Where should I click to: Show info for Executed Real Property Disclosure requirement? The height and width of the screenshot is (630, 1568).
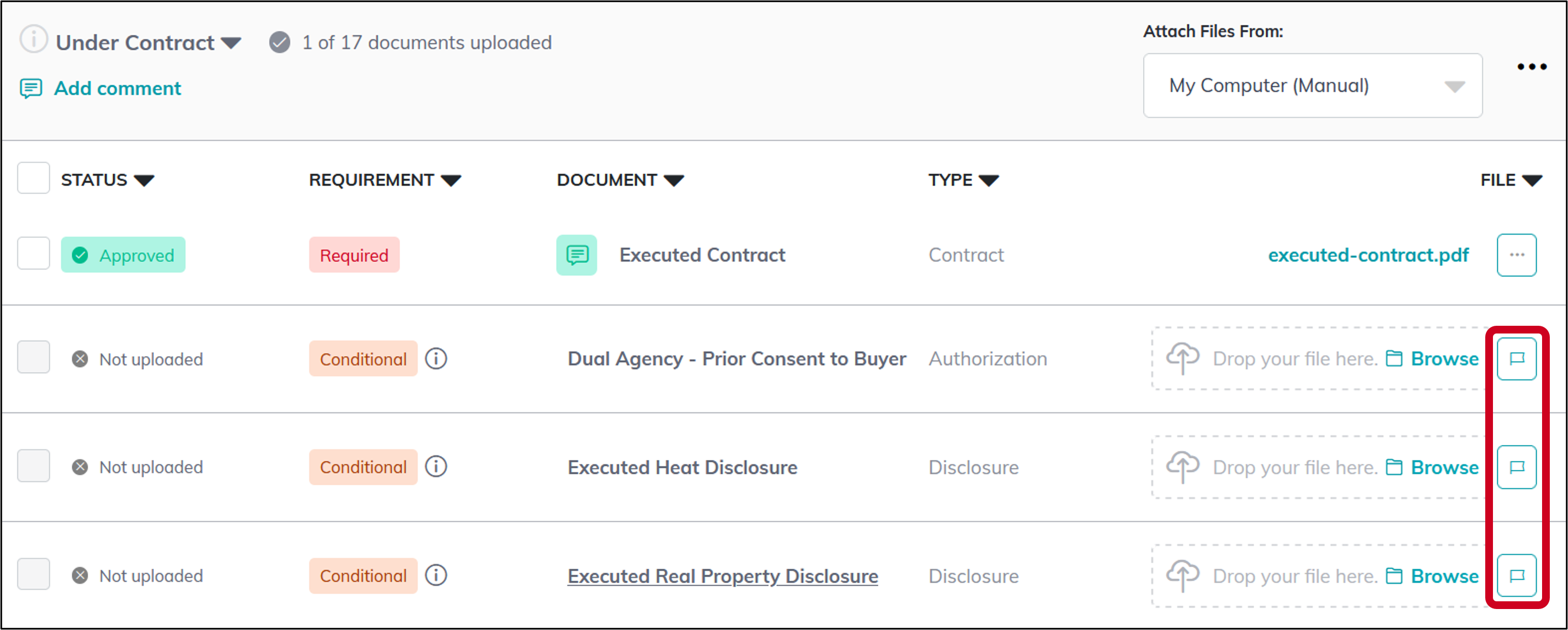(x=436, y=575)
